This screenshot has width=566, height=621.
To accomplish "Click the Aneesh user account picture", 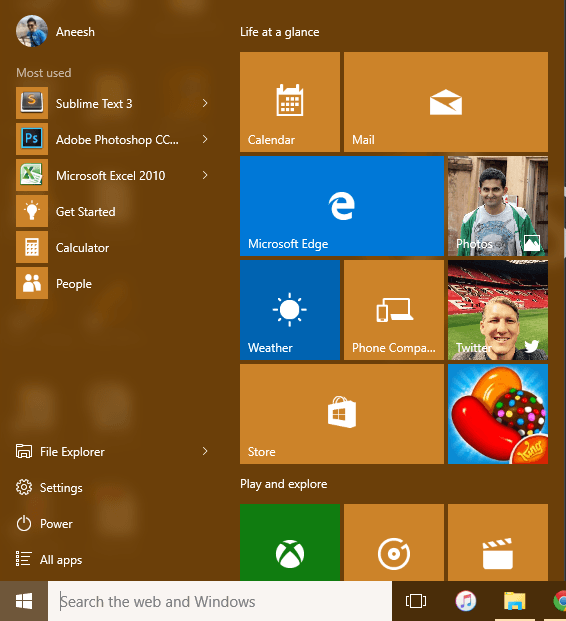I will (x=32, y=31).
